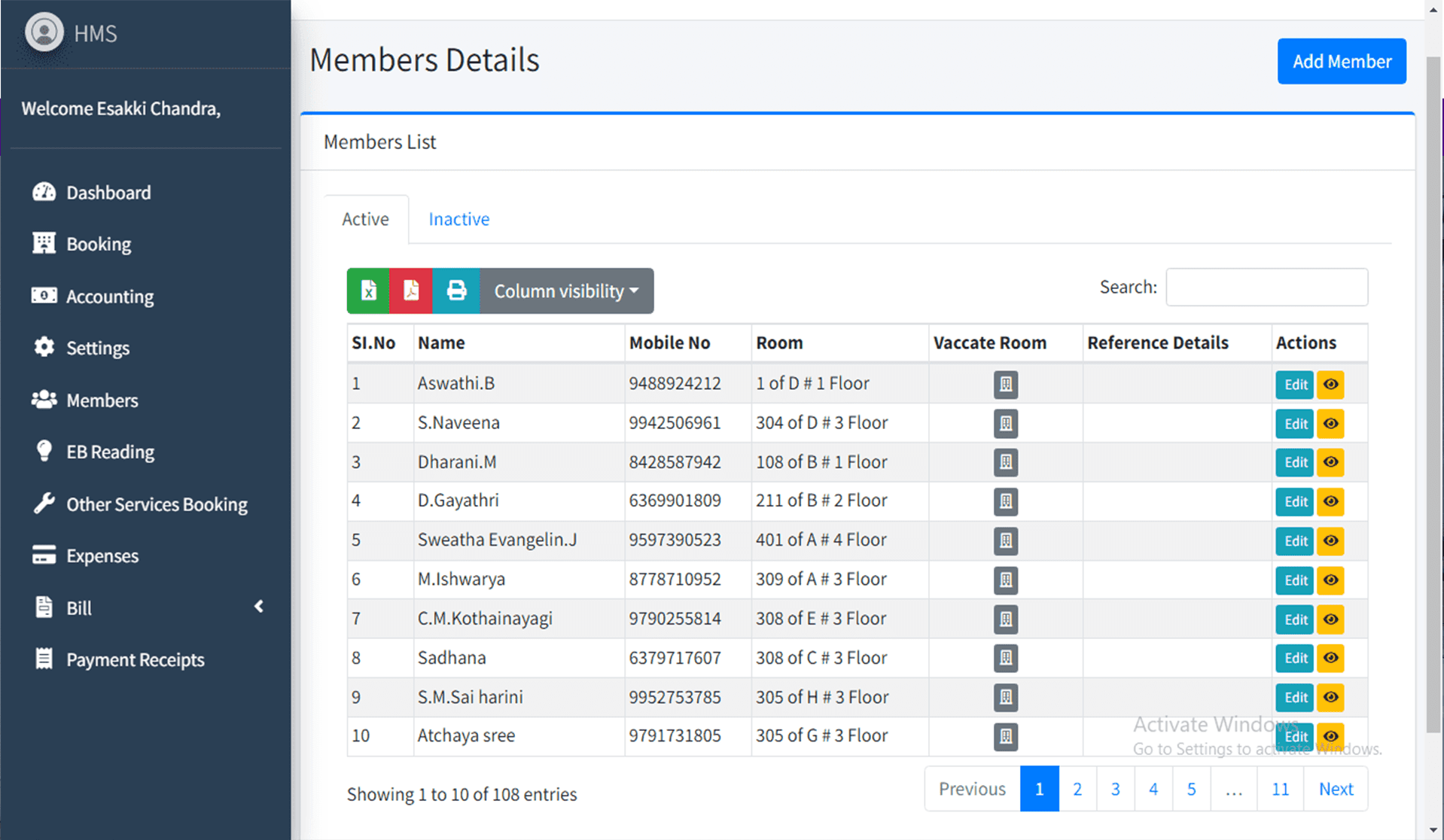Sort table by Sl.No column header
1444x840 pixels.
click(x=380, y=342)
